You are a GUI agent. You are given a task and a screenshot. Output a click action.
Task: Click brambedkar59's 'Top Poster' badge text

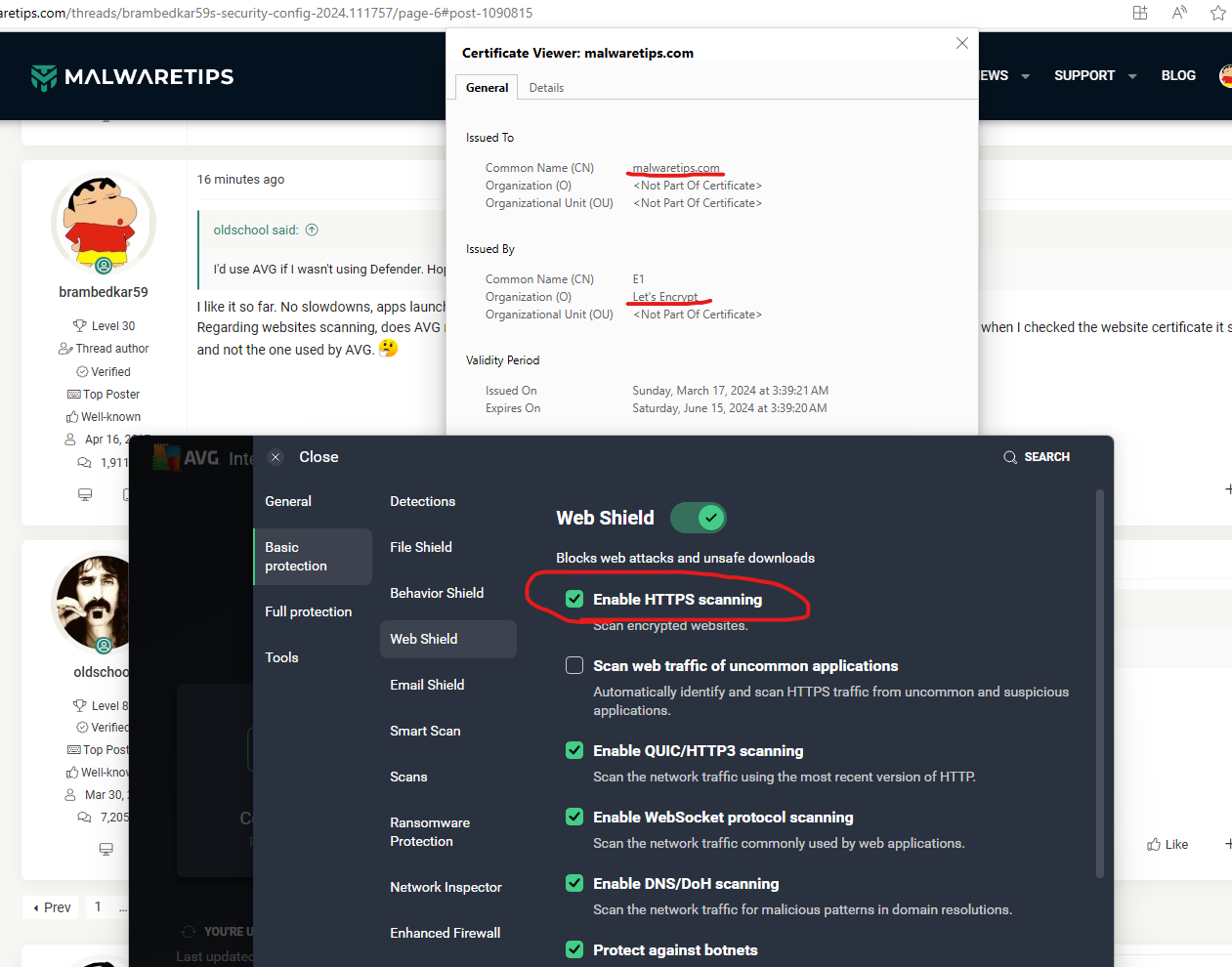coord(111,395)
